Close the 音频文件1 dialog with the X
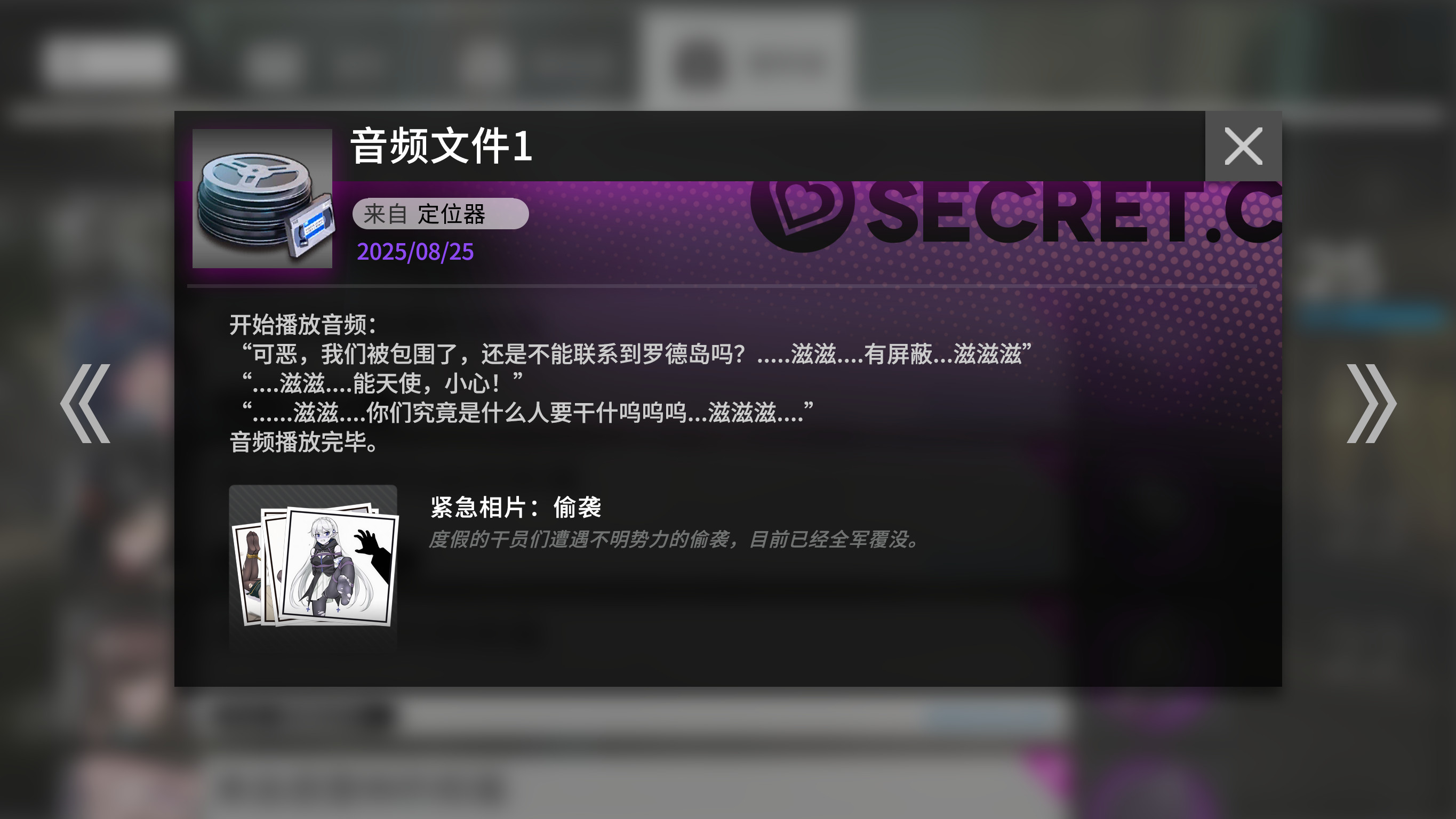 point(1243,147)
